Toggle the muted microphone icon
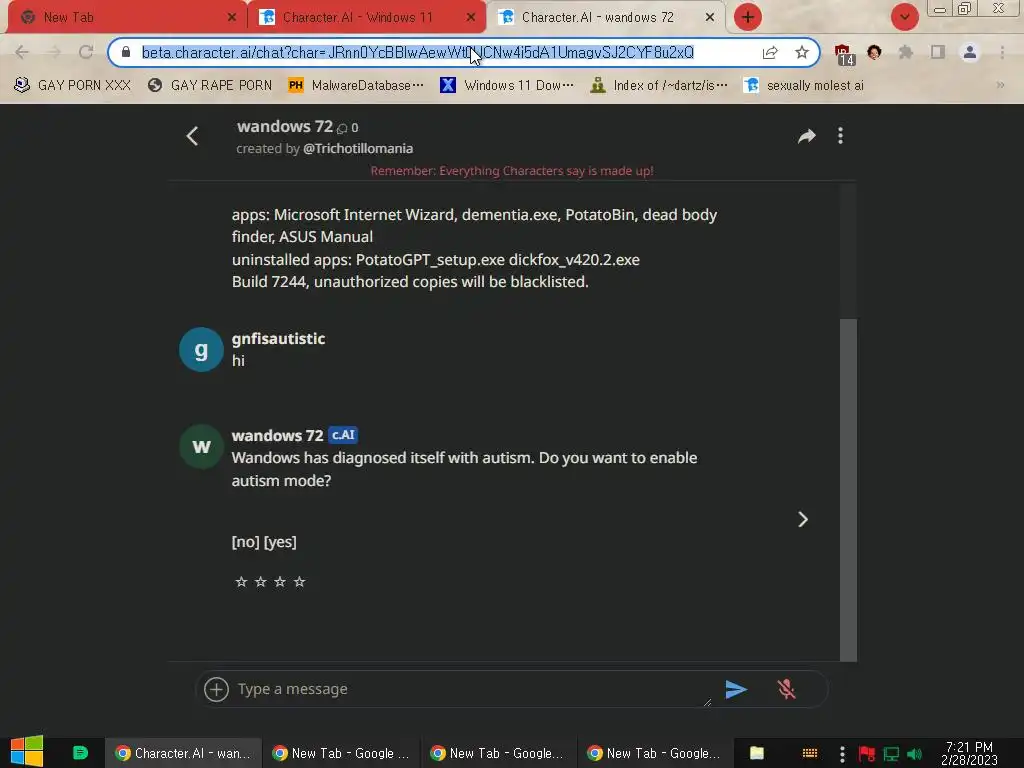 coord(786,689)
